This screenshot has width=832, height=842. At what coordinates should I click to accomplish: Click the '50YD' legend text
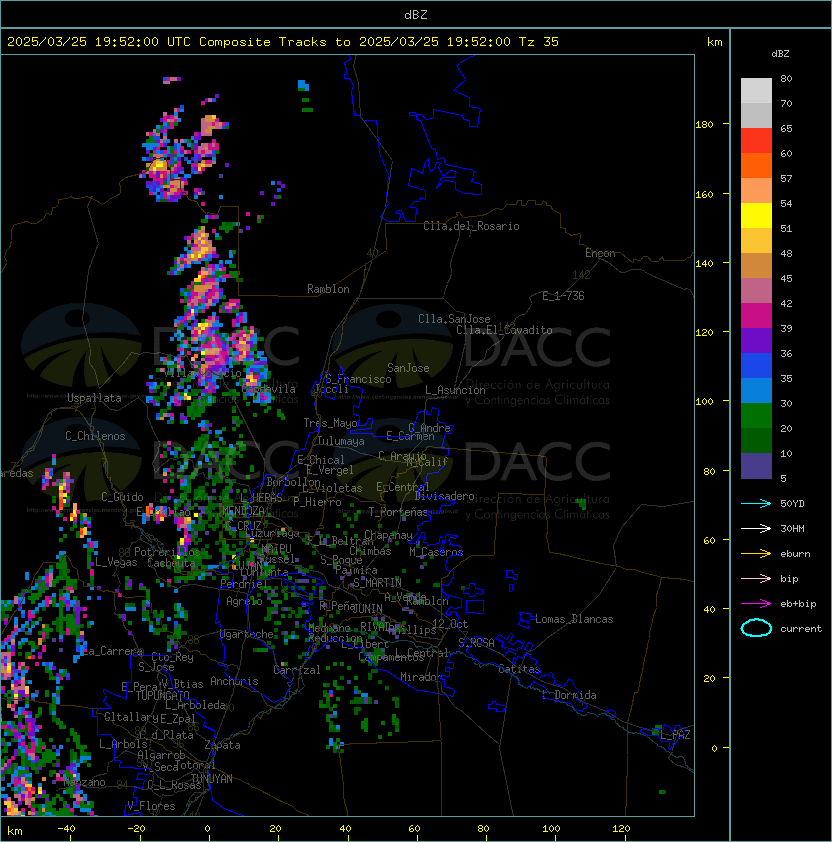[x=792, y=504]
